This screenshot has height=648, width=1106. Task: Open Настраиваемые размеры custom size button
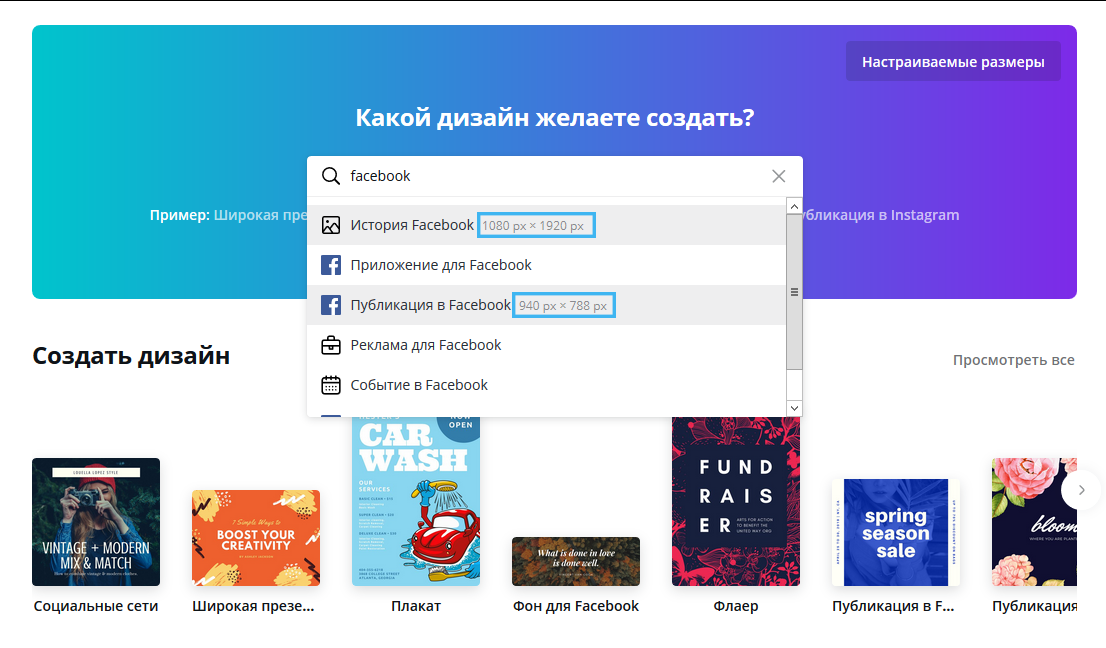tap(952, 62)
